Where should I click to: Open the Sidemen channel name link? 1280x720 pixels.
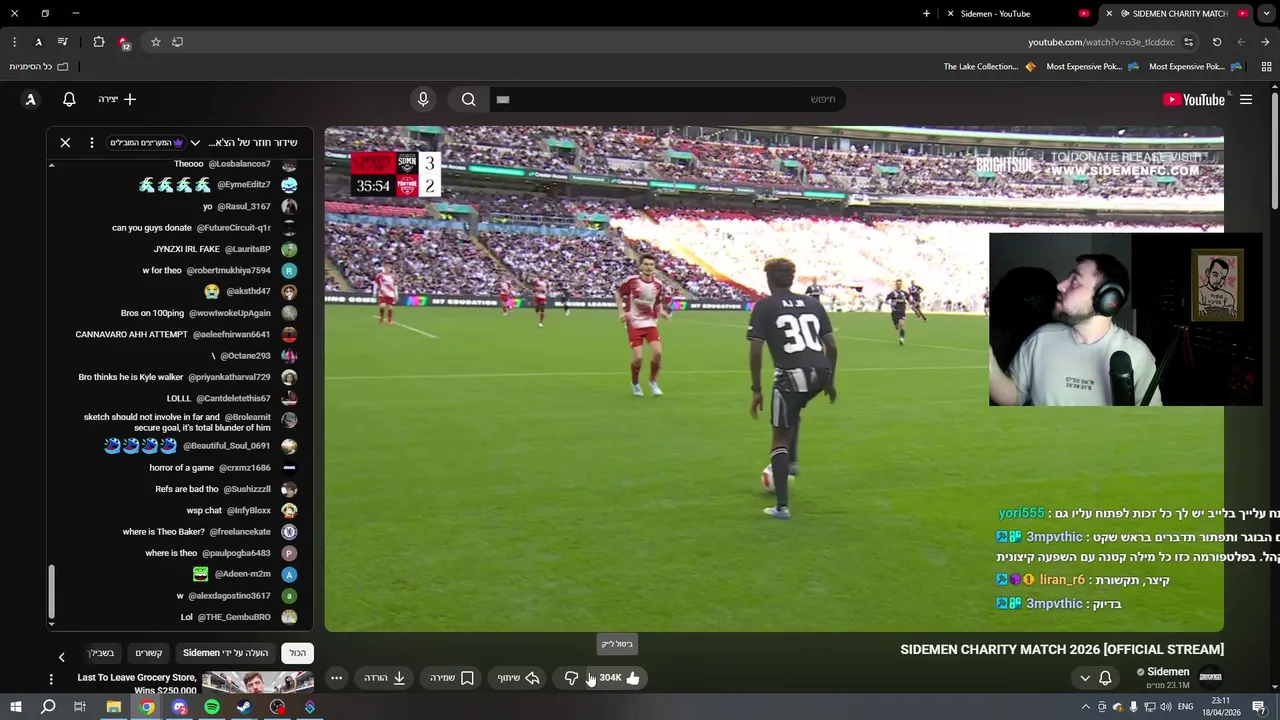(x=1168, y=672)
